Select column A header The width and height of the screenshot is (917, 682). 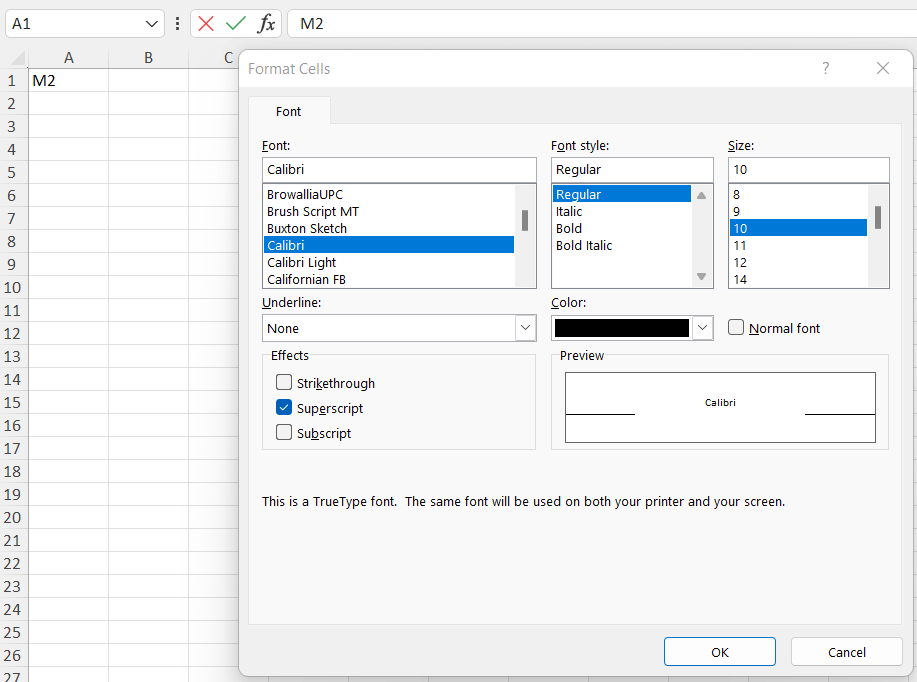click(x=68, y=58)
